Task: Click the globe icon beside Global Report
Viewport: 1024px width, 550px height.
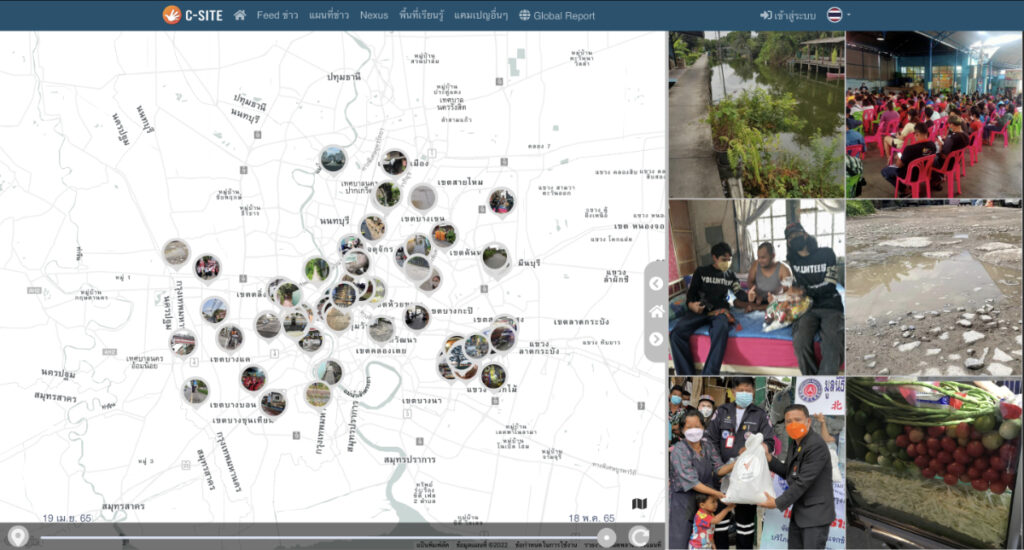Action: [x=524, y=15]
